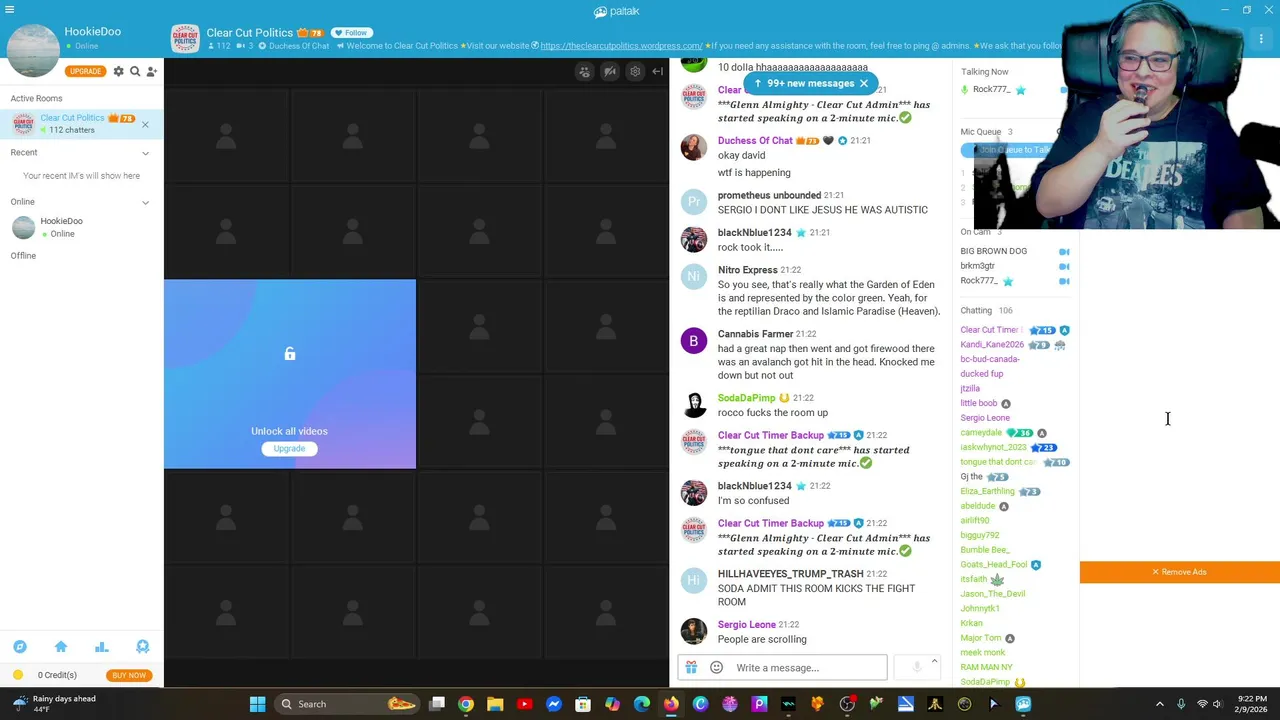This screenshot has width=1280, height=720.
Task: Collapse the Online section
Action: (x=145, y=202)
